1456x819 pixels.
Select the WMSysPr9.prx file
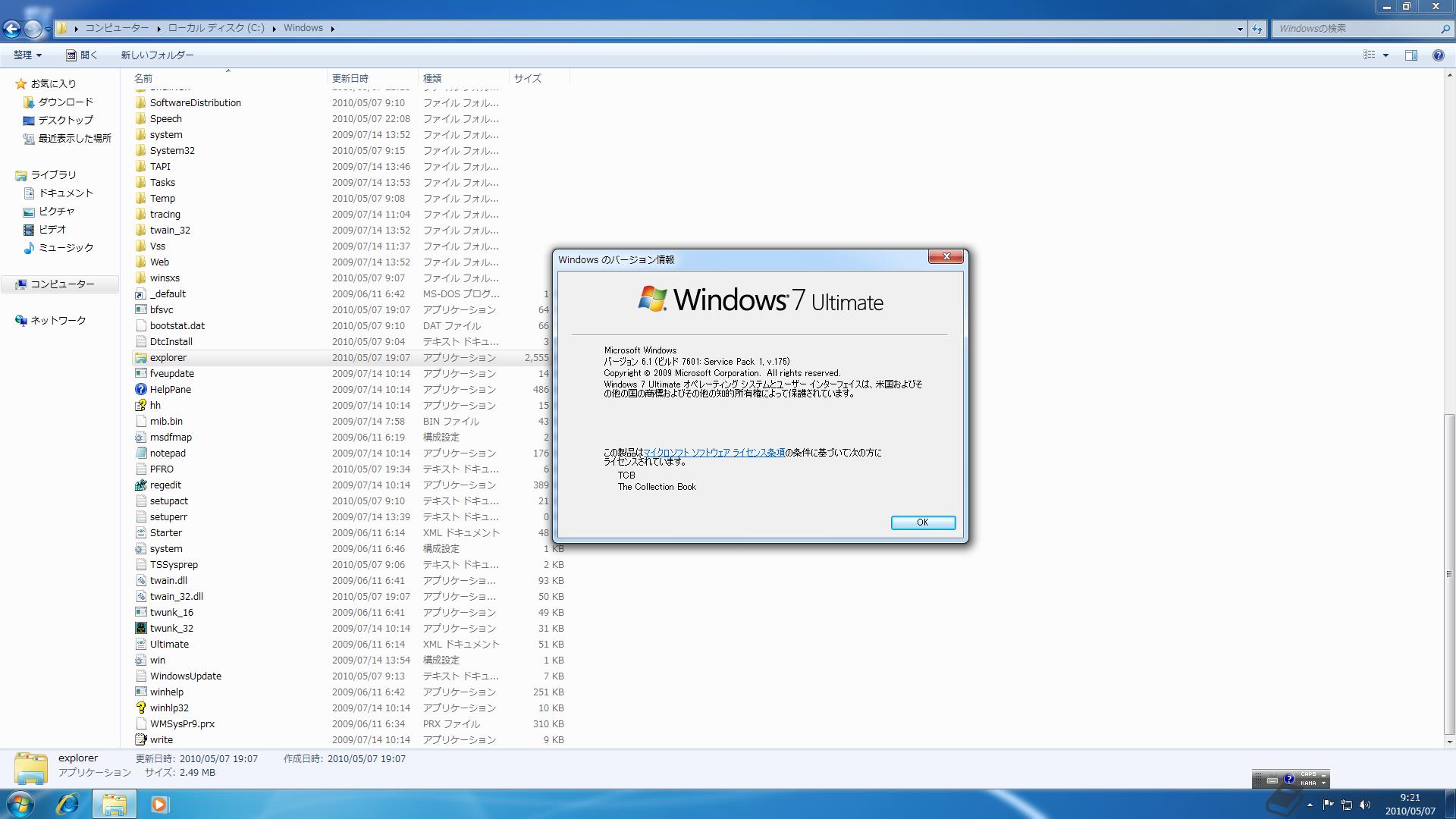182,724
